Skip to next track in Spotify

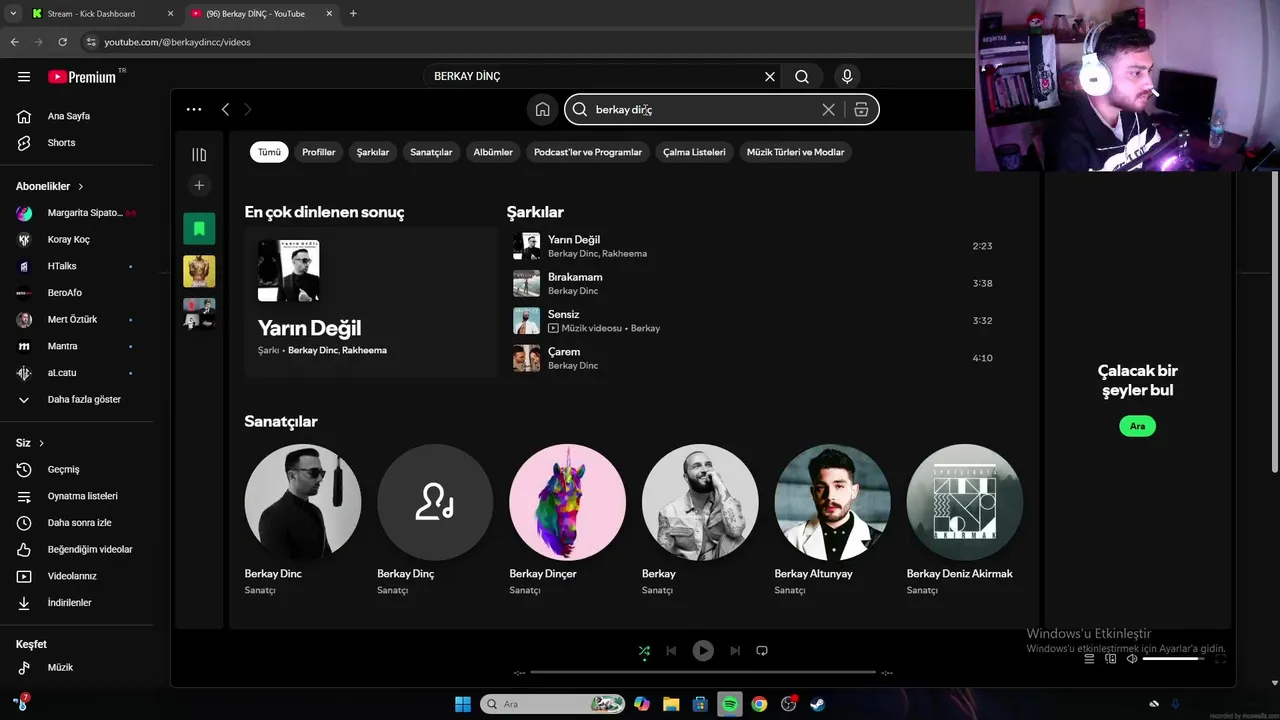click(735, 650)
